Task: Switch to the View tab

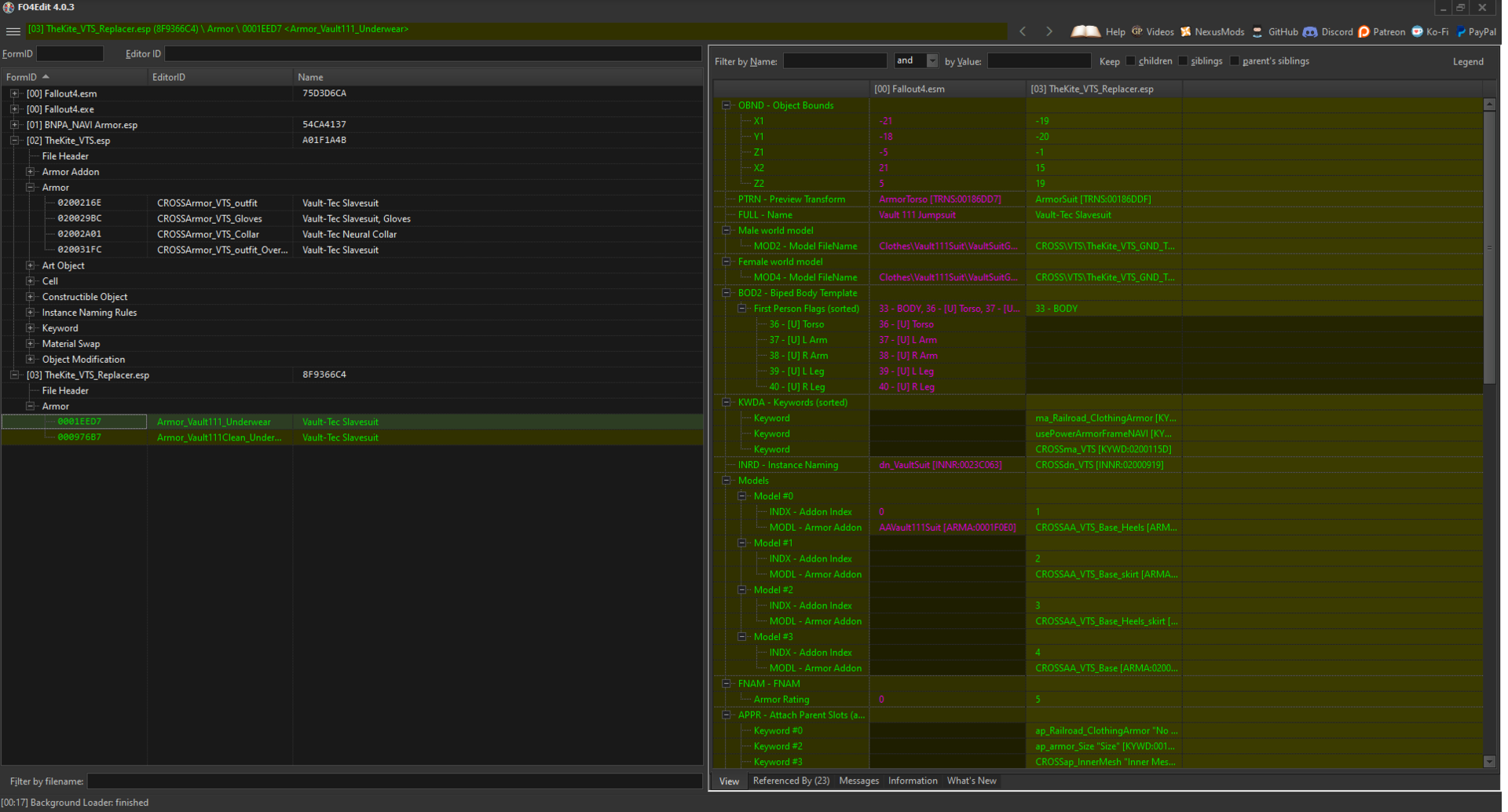Action: pos(729,781)
